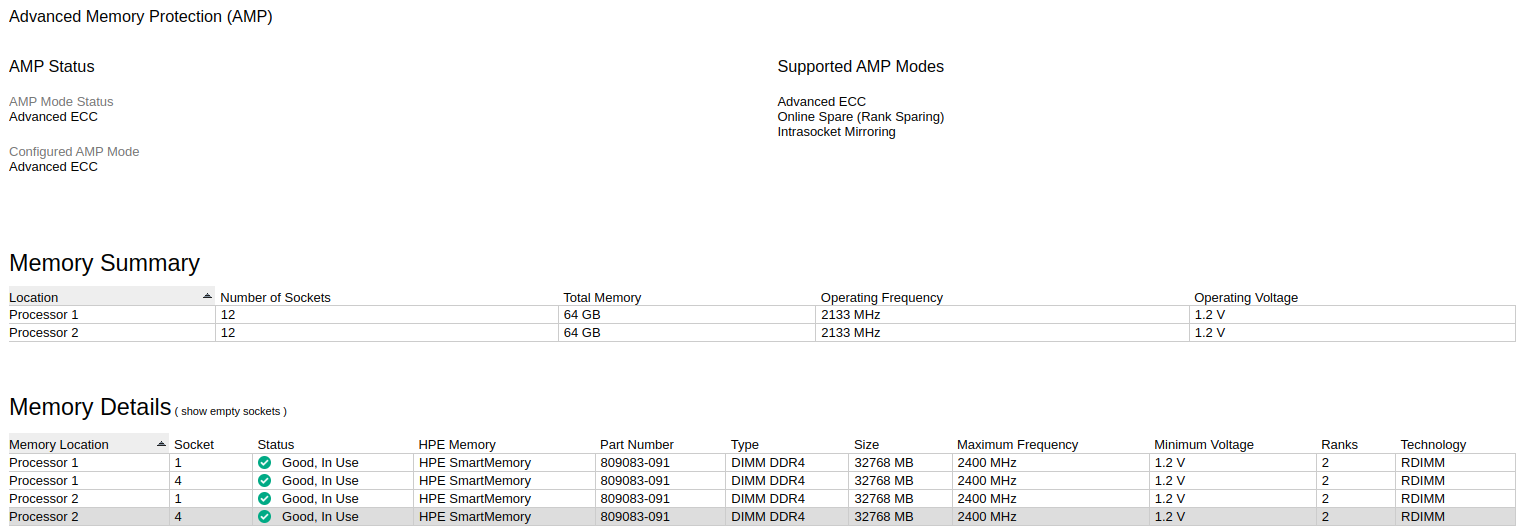The height and width of the screenshot is (527, 1524).
Task: Sort summary by Operating Frequency column
Action: click(881, 297)
